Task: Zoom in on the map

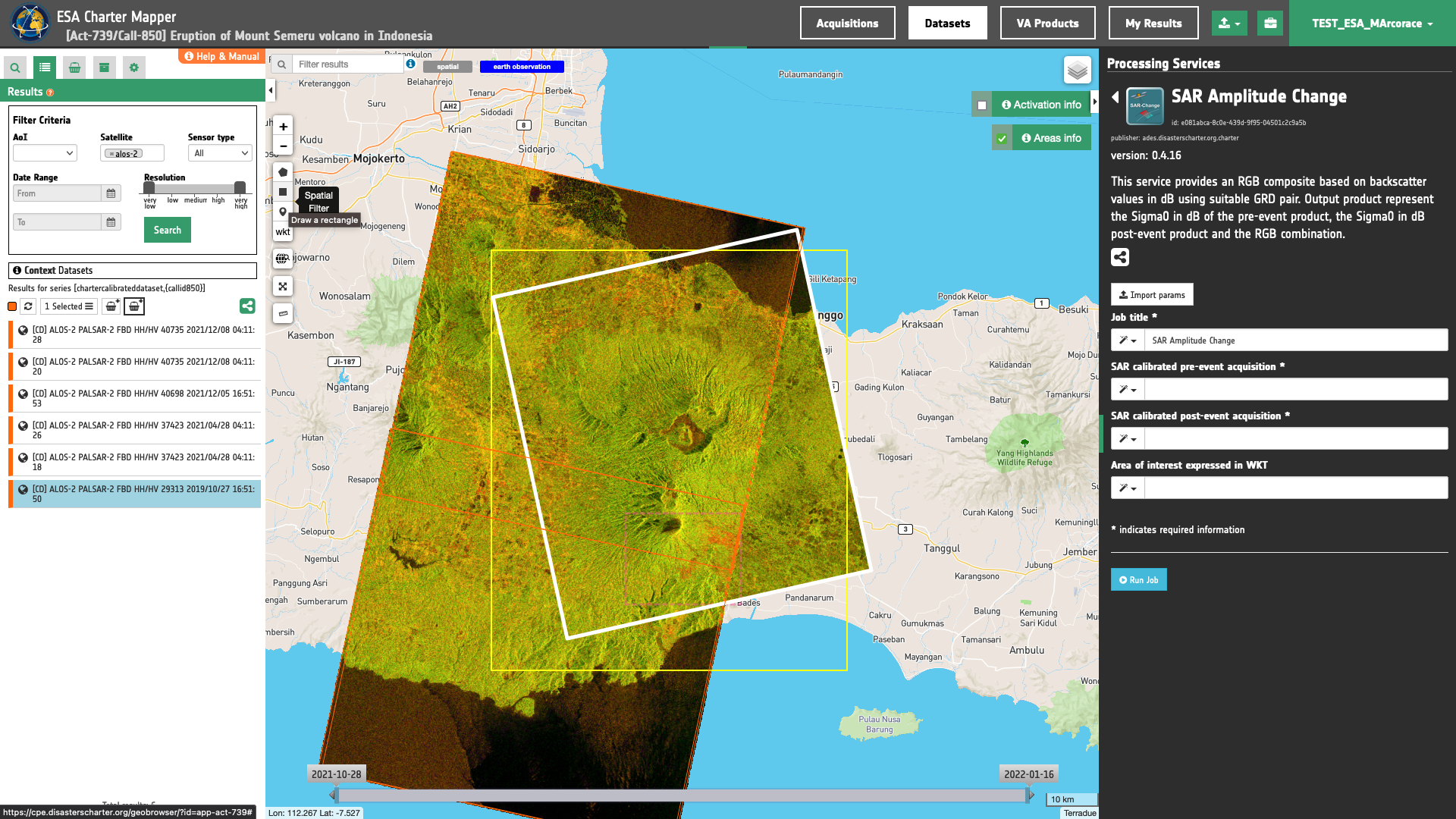Action: coord(283,127)
